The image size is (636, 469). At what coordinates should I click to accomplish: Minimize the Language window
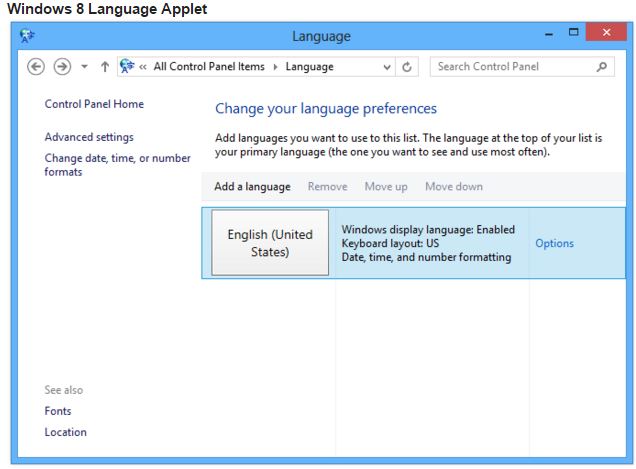(549, 34)
